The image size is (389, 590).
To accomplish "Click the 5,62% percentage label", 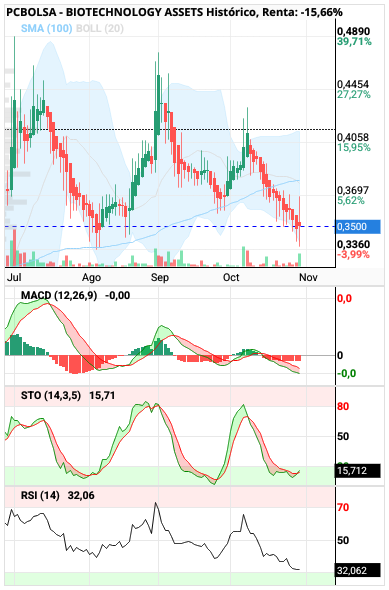I will [351, 200].
